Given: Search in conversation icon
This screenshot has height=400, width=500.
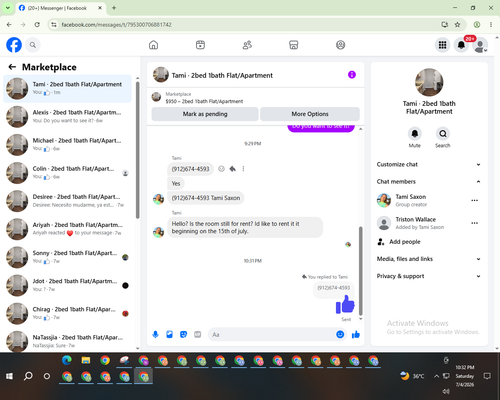Looking at the screenshot, I should click(x=443, y=134).
